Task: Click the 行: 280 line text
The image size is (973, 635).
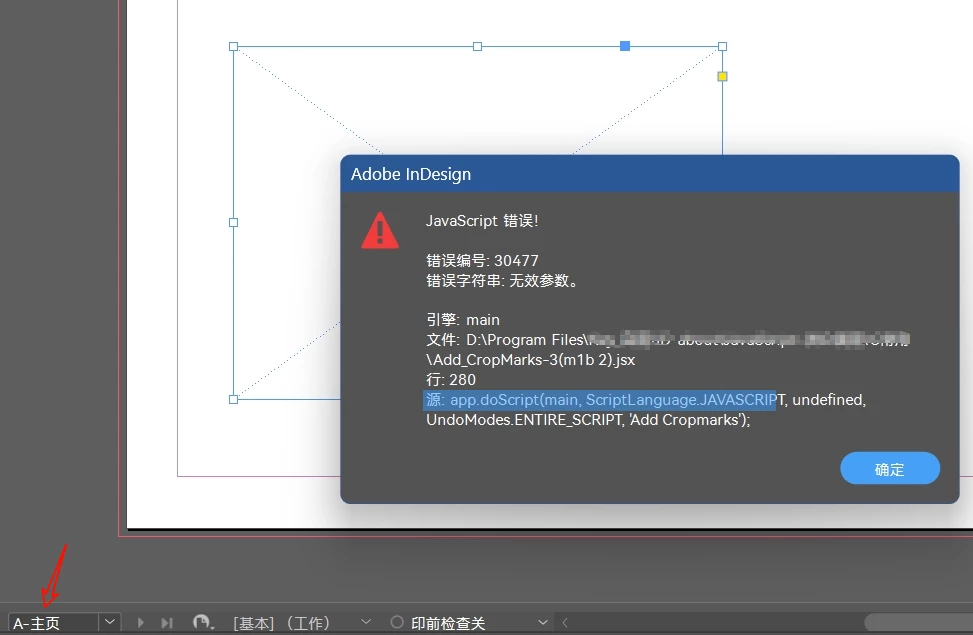Action: [451, 379]
